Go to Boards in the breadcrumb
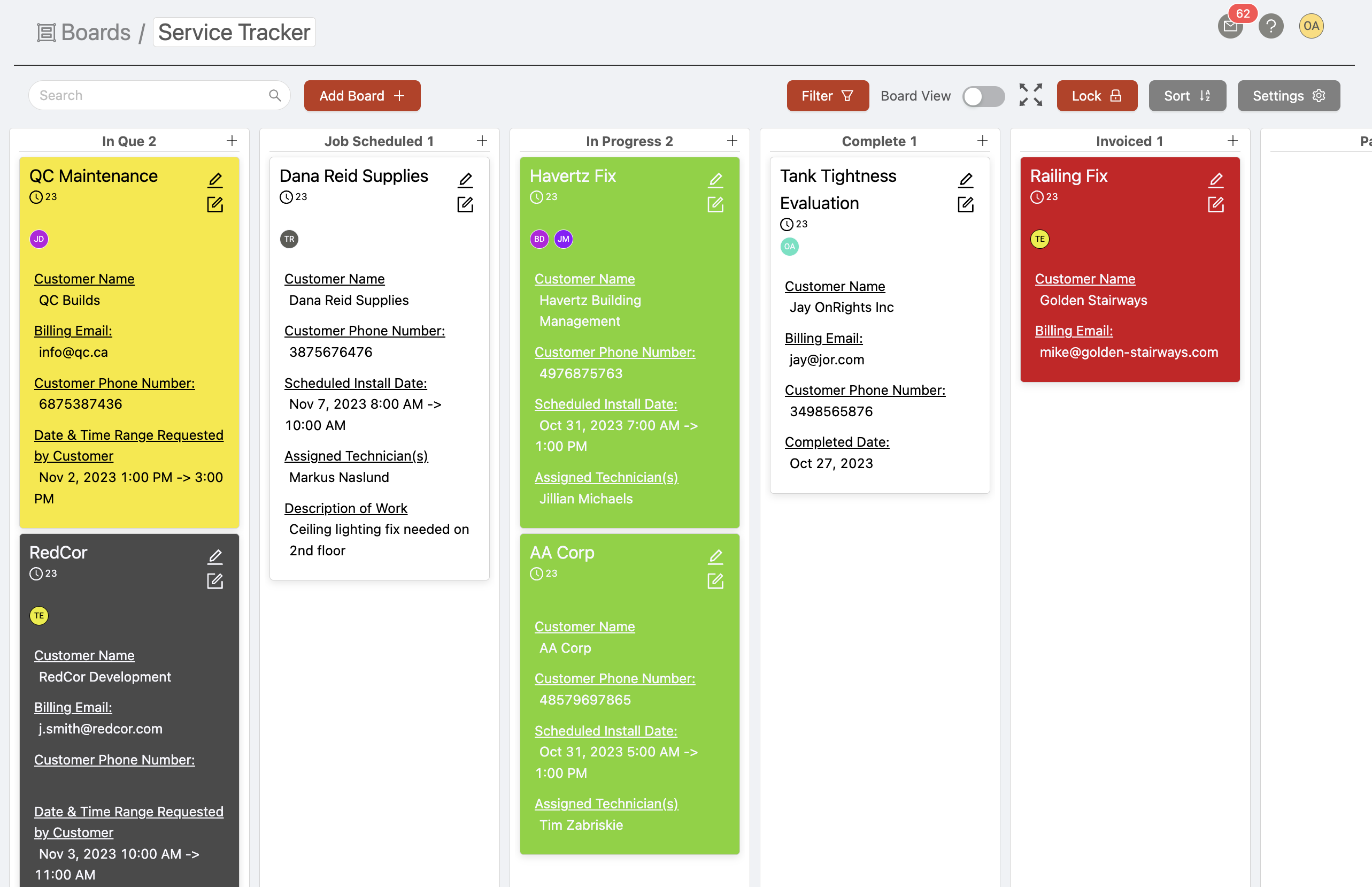Viewport: 1372px width, 887px height. tap(96, 33)
